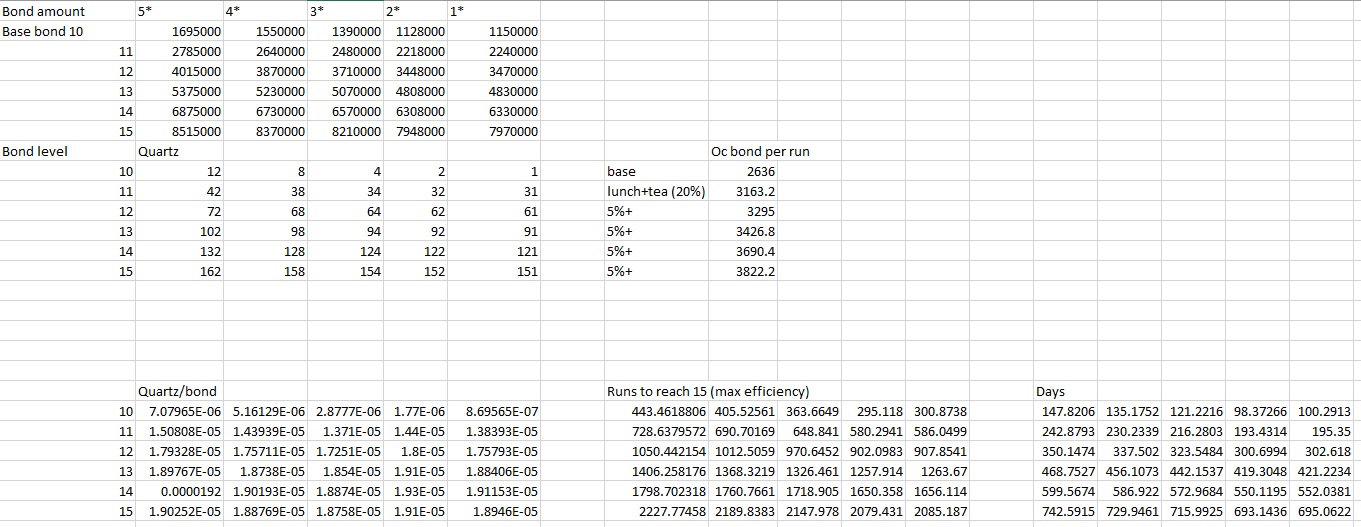Click 'Runs to reach 15 (max efficiency)' header
The height and width of the screenshot is (527, 1361).
708,391
